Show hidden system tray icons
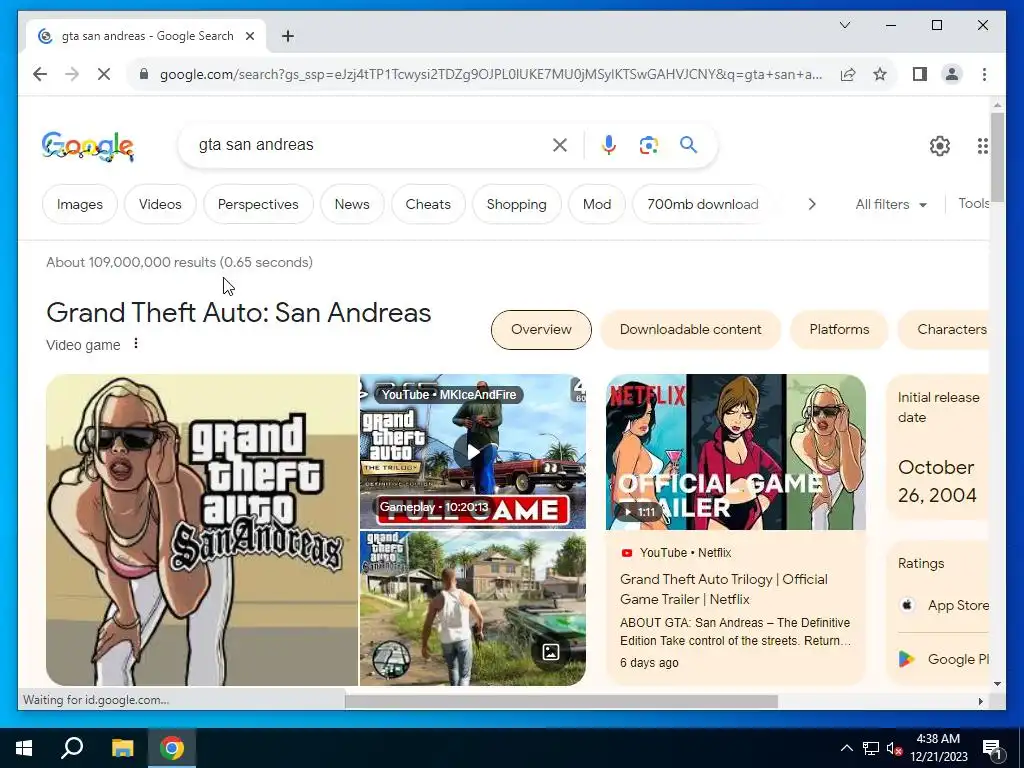The image size is (1024, 768). tap(846, 748)
